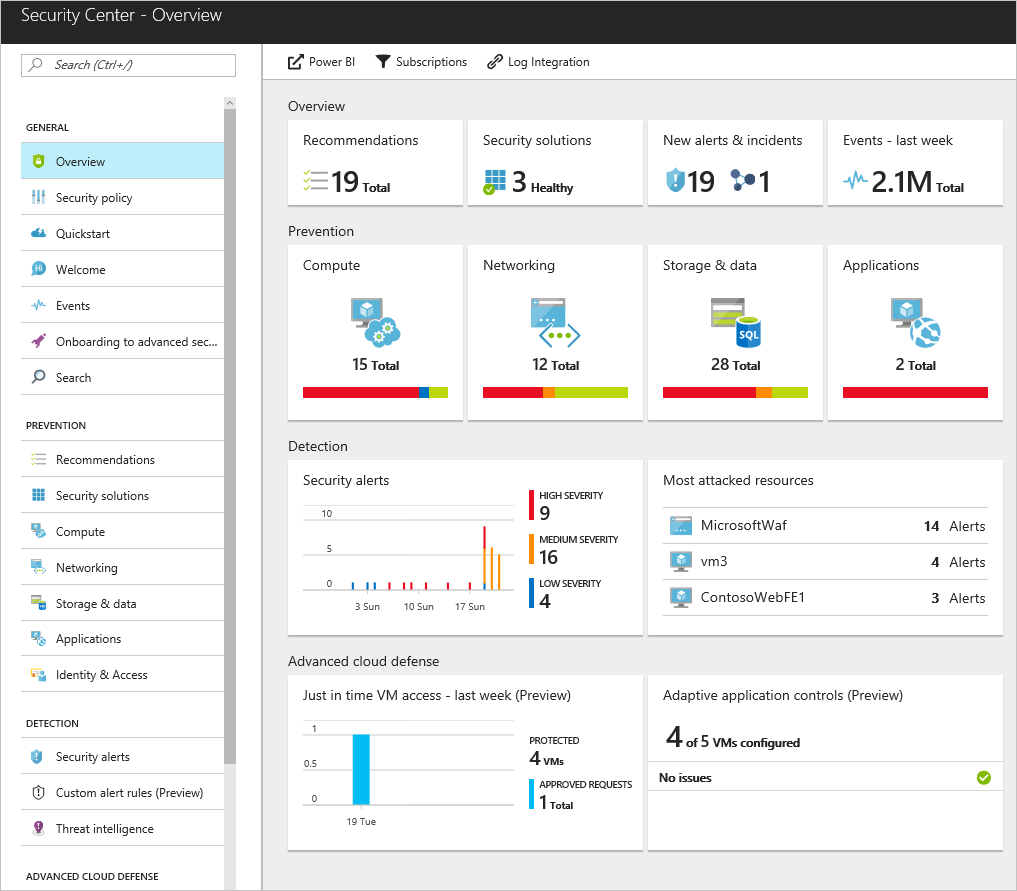This screenshot has width=1017, height=891.
Task: Click the incidents count icon in alerts tile
Action: tap(742, 180)
